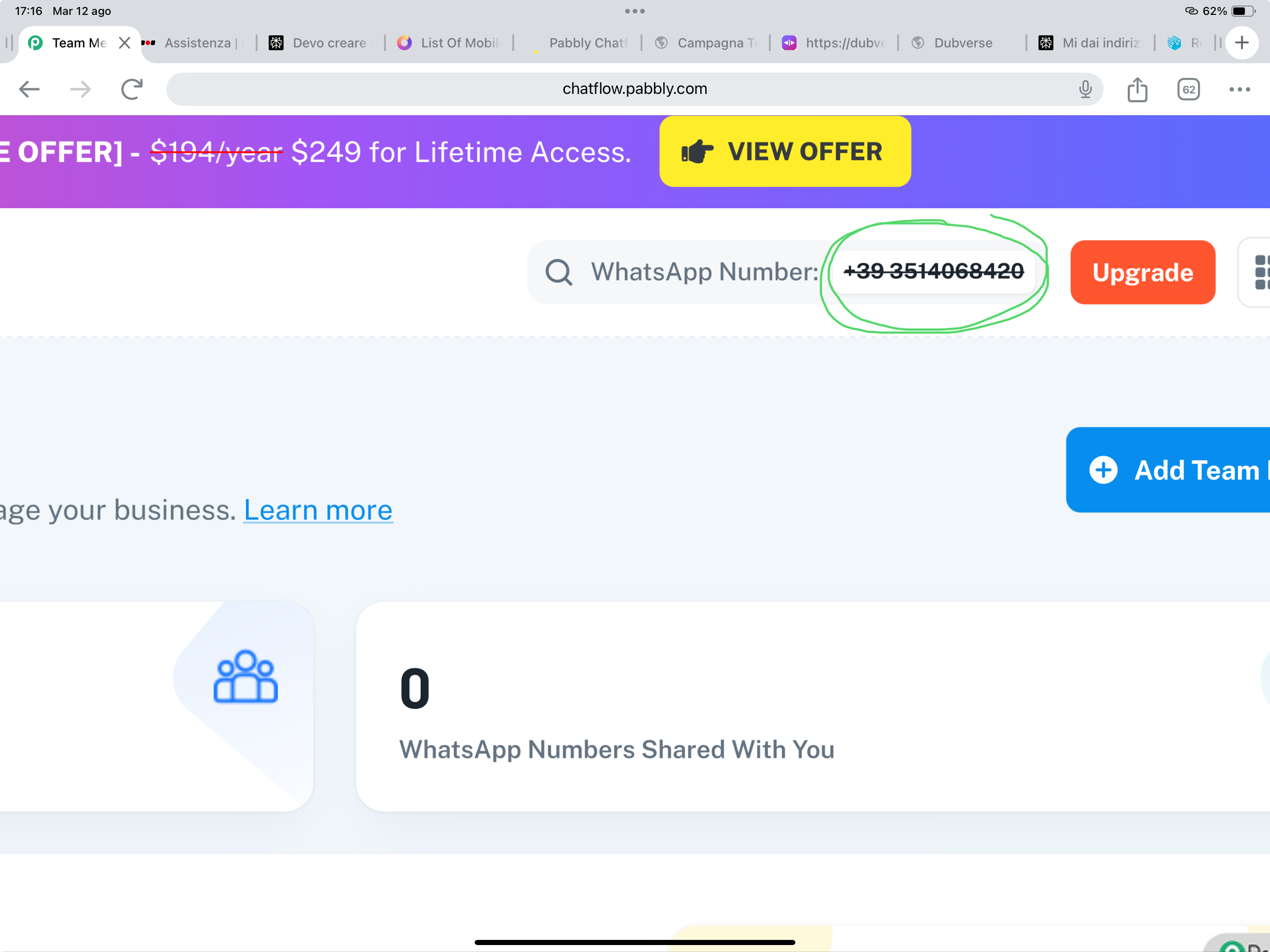Click the search magnifier icon beside WhatsApp Number
The height and width of the screenshot is (952, 1270).
pos(559,272)
